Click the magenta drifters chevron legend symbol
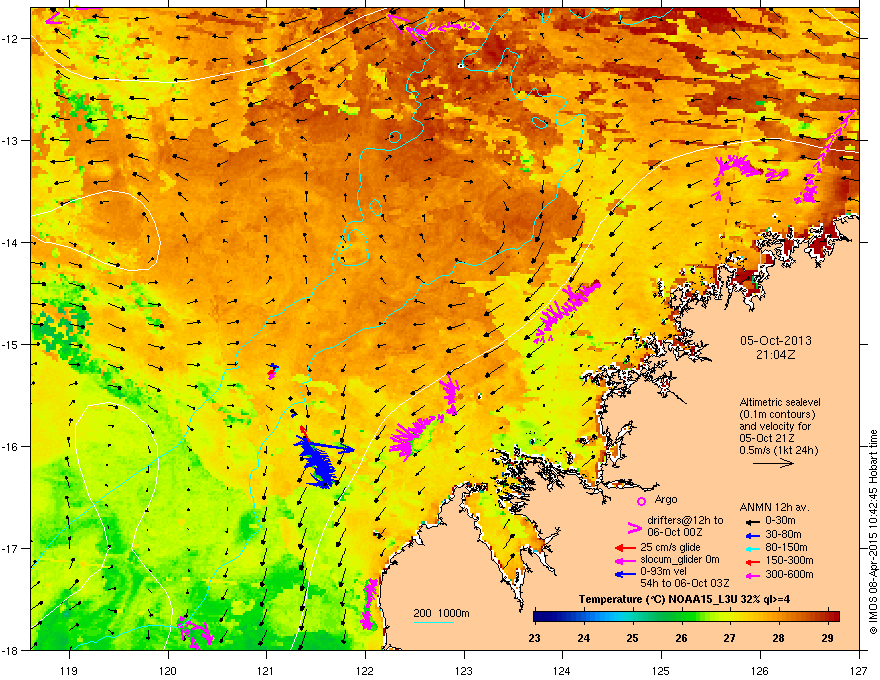The width and height of the screenshot is (880, 680). tap(634, 527)
